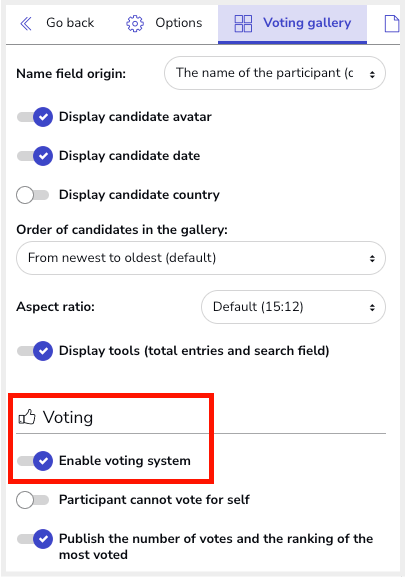The image size is (405, 577).
Task: Open the Name field origin dropdown
Action: click(275, 73)
